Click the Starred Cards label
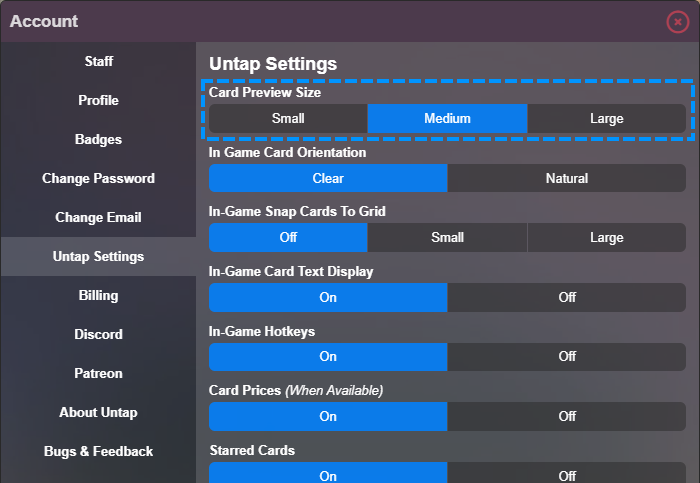The height and width of the screenshot is (483, 700). point(252,450)
